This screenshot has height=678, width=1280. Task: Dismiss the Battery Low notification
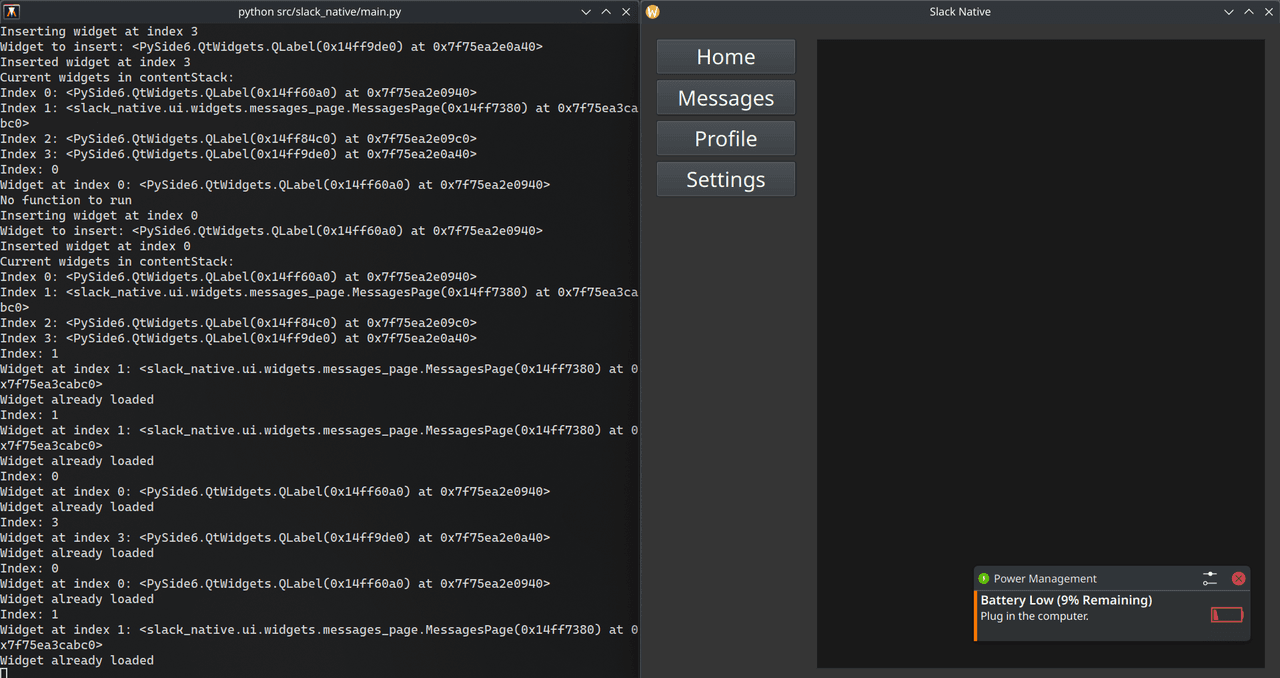1238,578
